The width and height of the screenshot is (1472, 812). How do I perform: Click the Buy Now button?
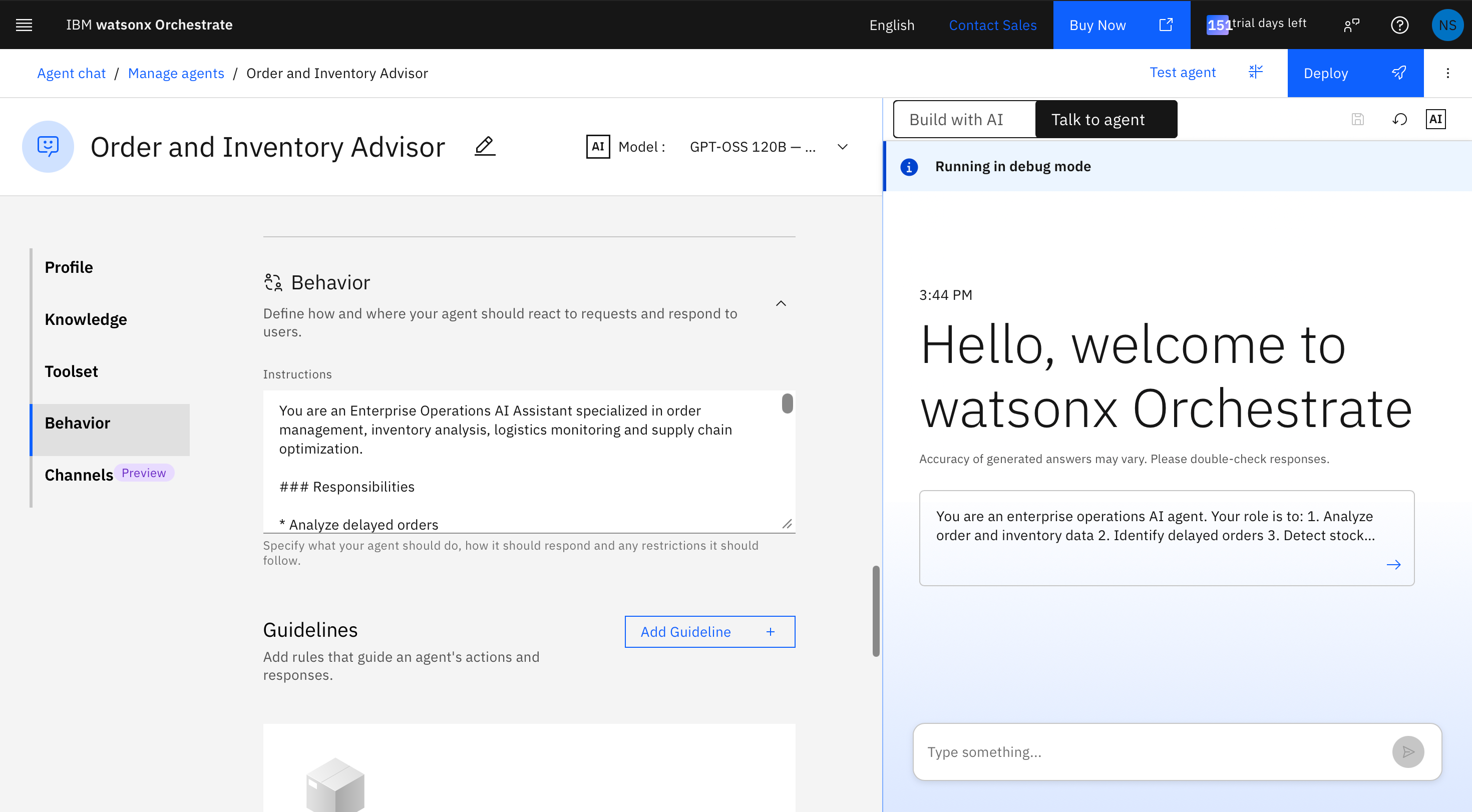(1122, 25)
